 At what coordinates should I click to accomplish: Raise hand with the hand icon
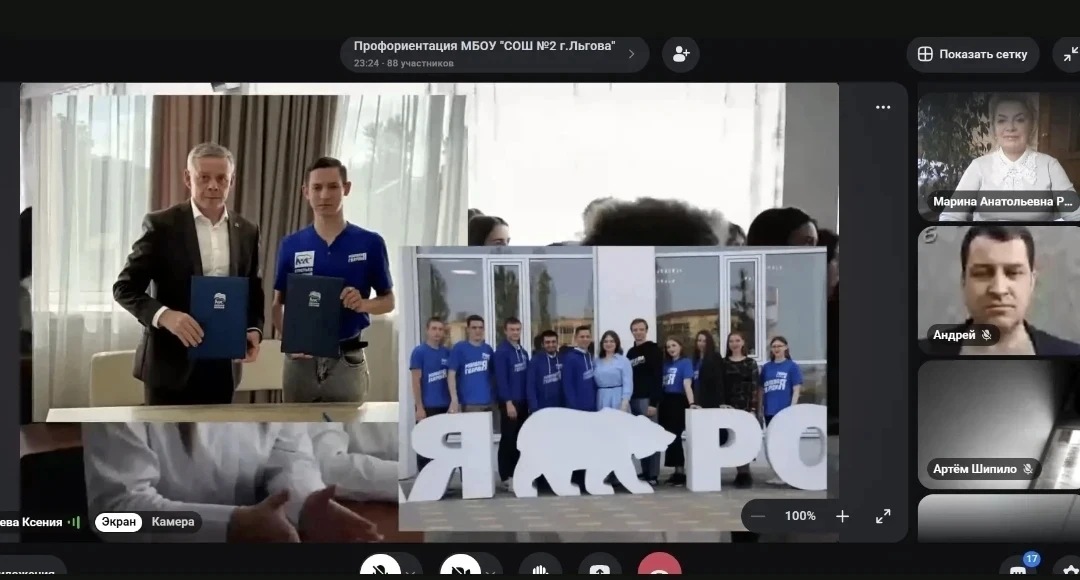(x=540, y=569)
